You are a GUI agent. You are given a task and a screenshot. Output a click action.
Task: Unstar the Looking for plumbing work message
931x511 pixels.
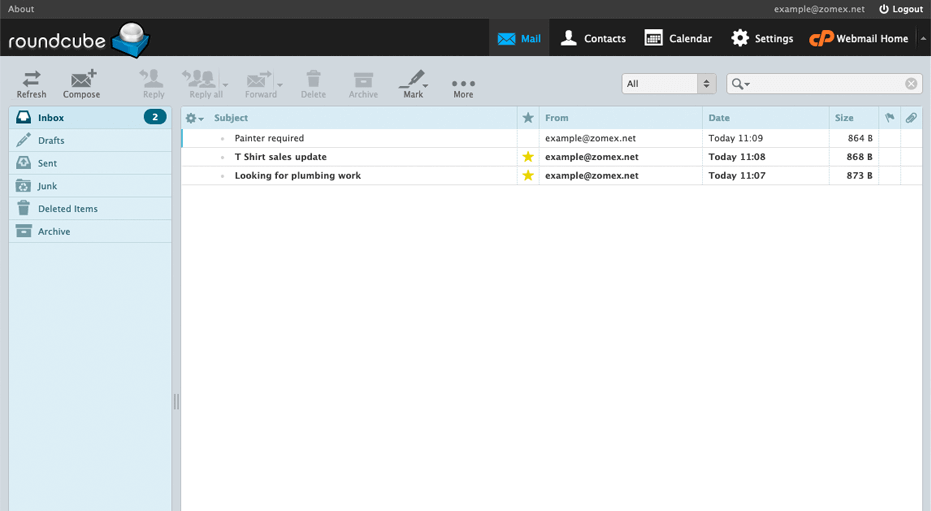[528, 176]
